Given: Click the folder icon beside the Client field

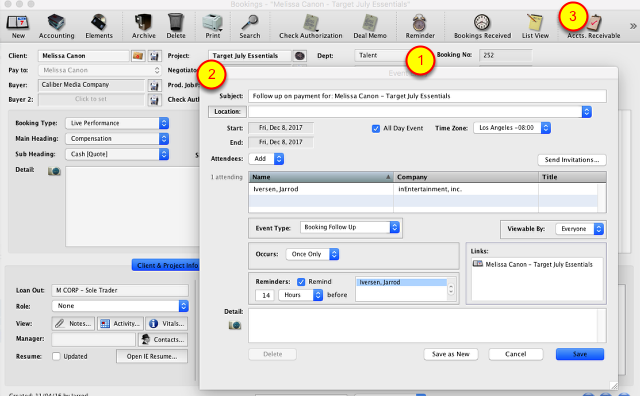Looking at the screenshot, I should pyautogui.click(x=138, y=56).
